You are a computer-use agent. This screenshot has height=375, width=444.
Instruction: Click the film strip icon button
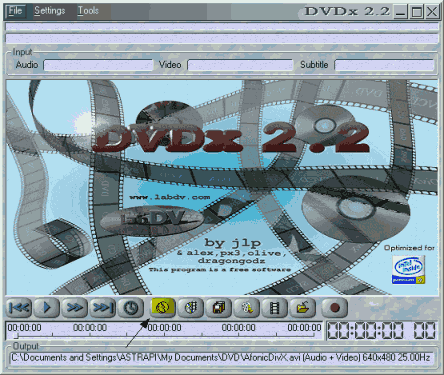tap(274, 307)
